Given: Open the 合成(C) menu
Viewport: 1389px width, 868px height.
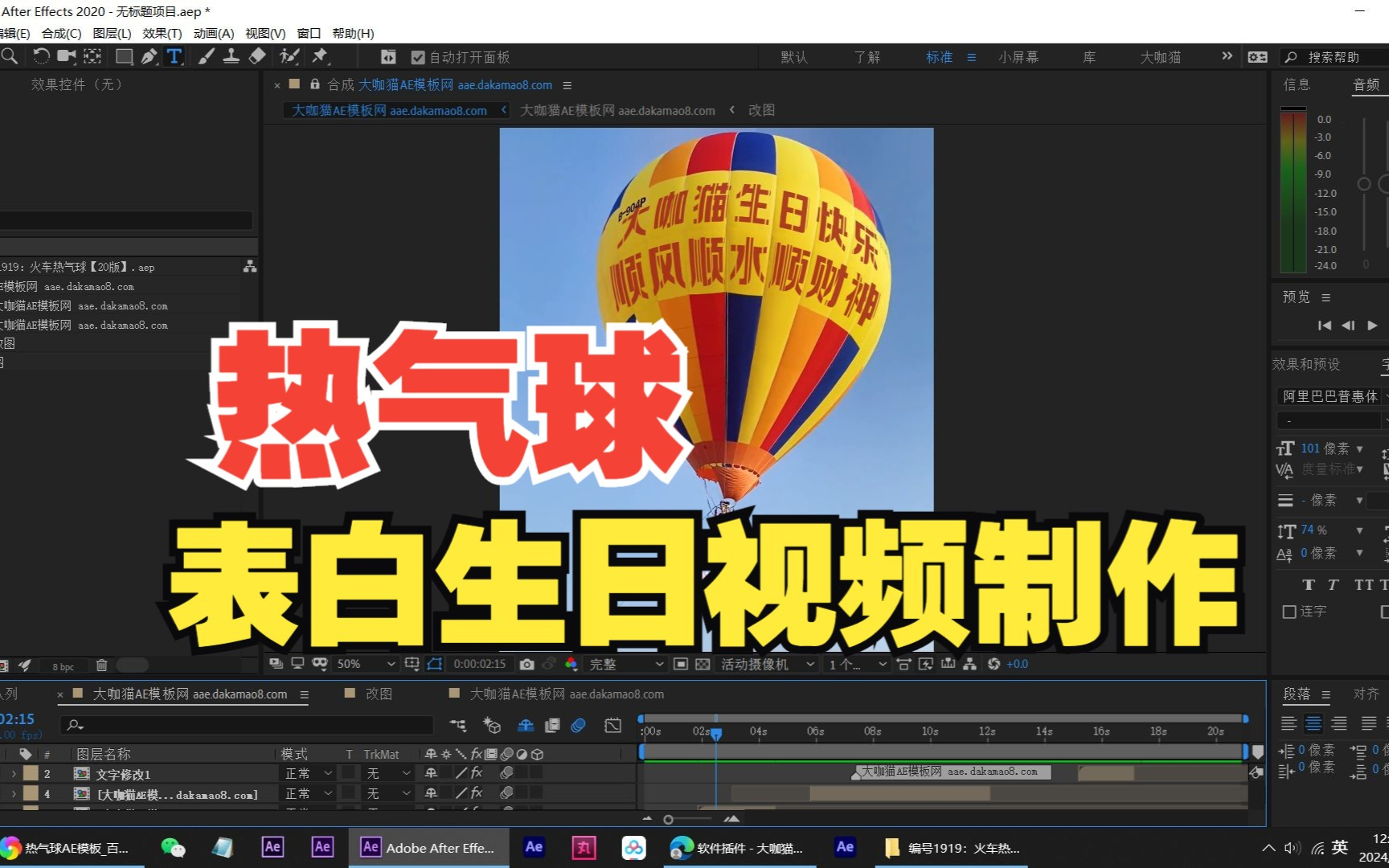Looking at the screenshot, I should 61,33.
